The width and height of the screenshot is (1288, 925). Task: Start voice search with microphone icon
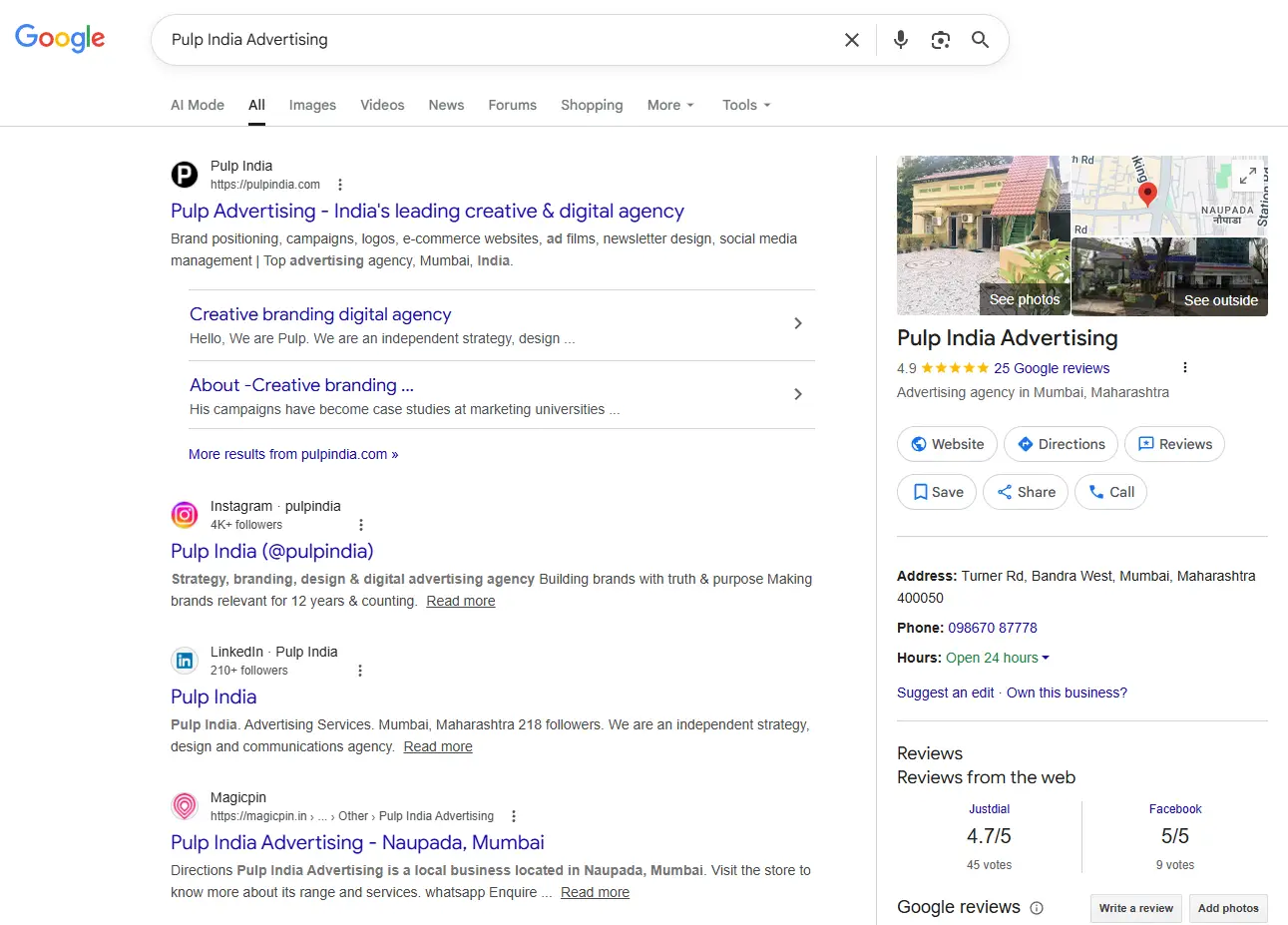click(900, 40)
